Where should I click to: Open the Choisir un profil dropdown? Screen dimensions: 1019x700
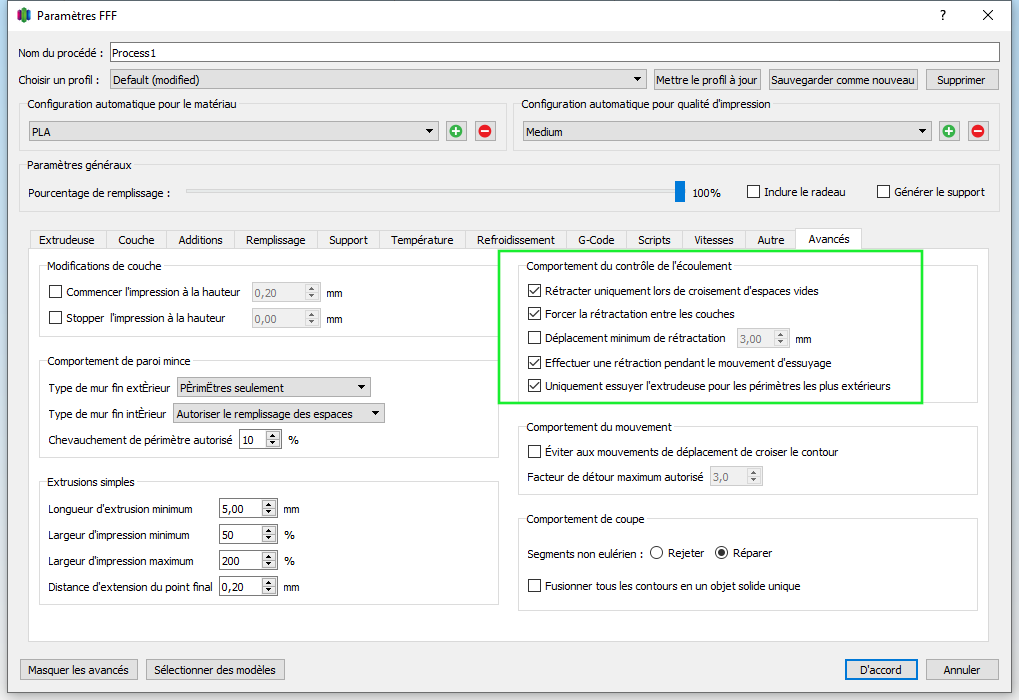tap(378, 79)
